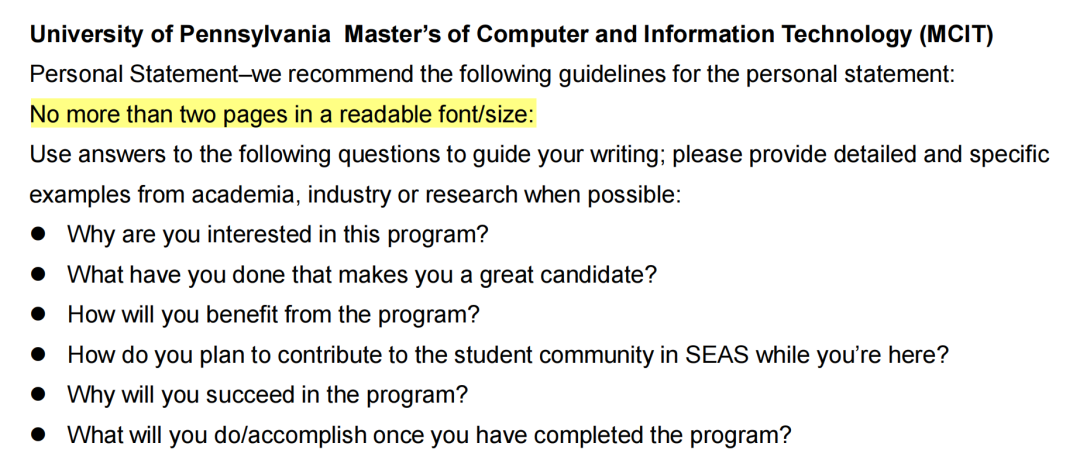Image resolution: width=1080 pixels, height=467 pixels.
Task: Click the bullet before "How do you plan"
Action: point(38,355)
